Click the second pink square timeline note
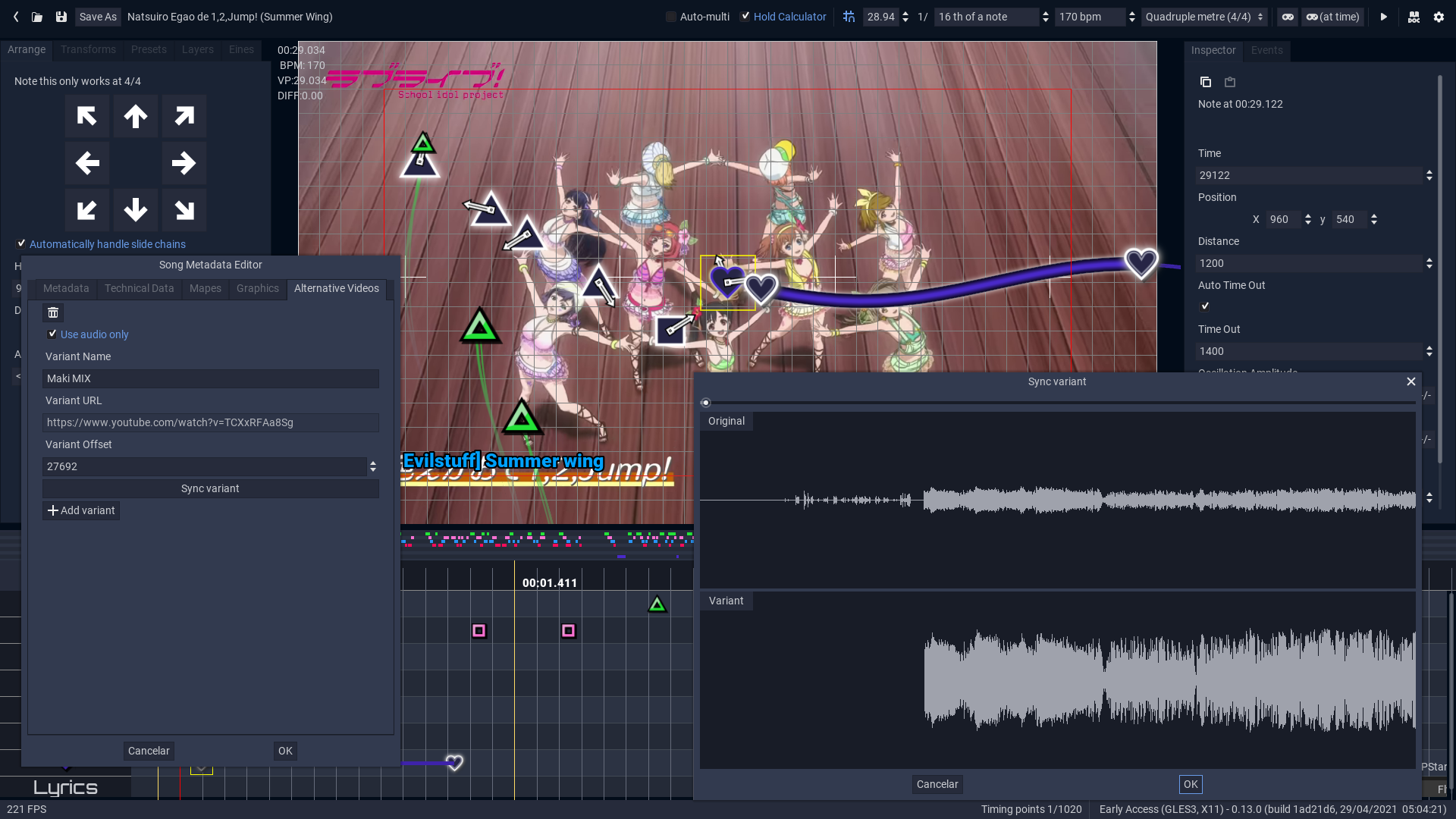The width and height of the screenshot is (1456, 819). (569, 631)
